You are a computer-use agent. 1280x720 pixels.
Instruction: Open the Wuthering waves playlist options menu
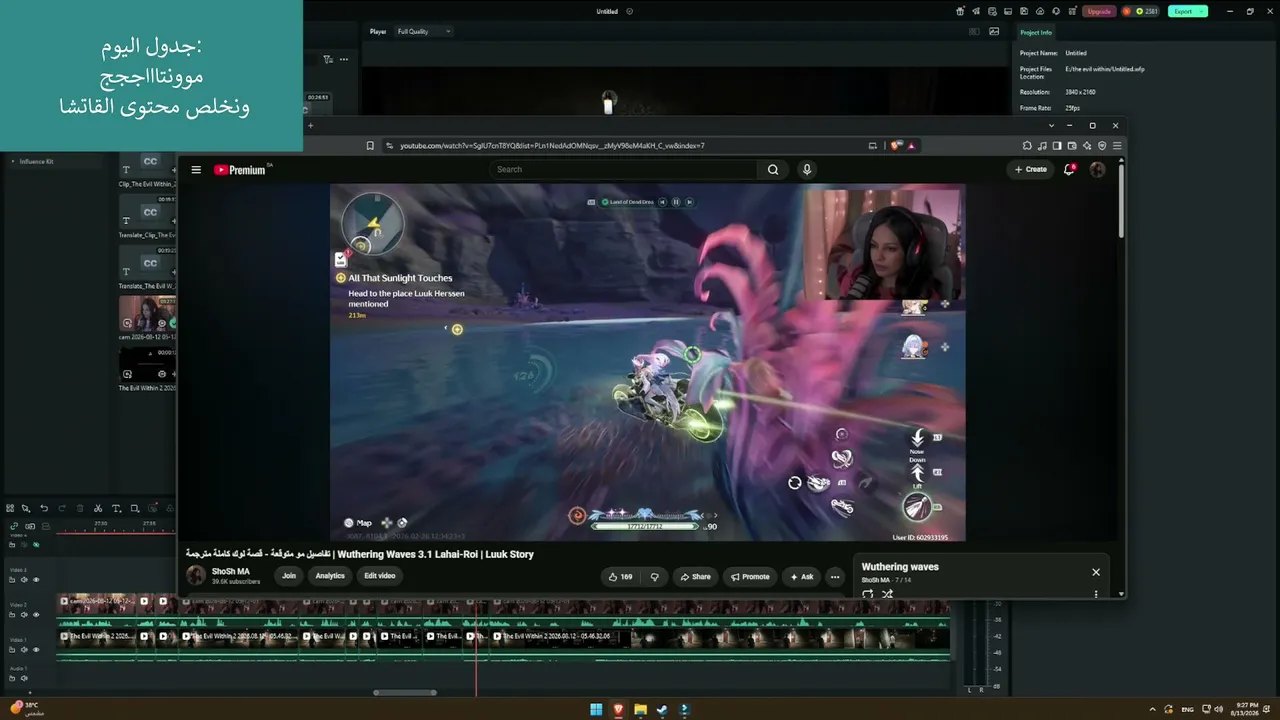[1096, 594]
